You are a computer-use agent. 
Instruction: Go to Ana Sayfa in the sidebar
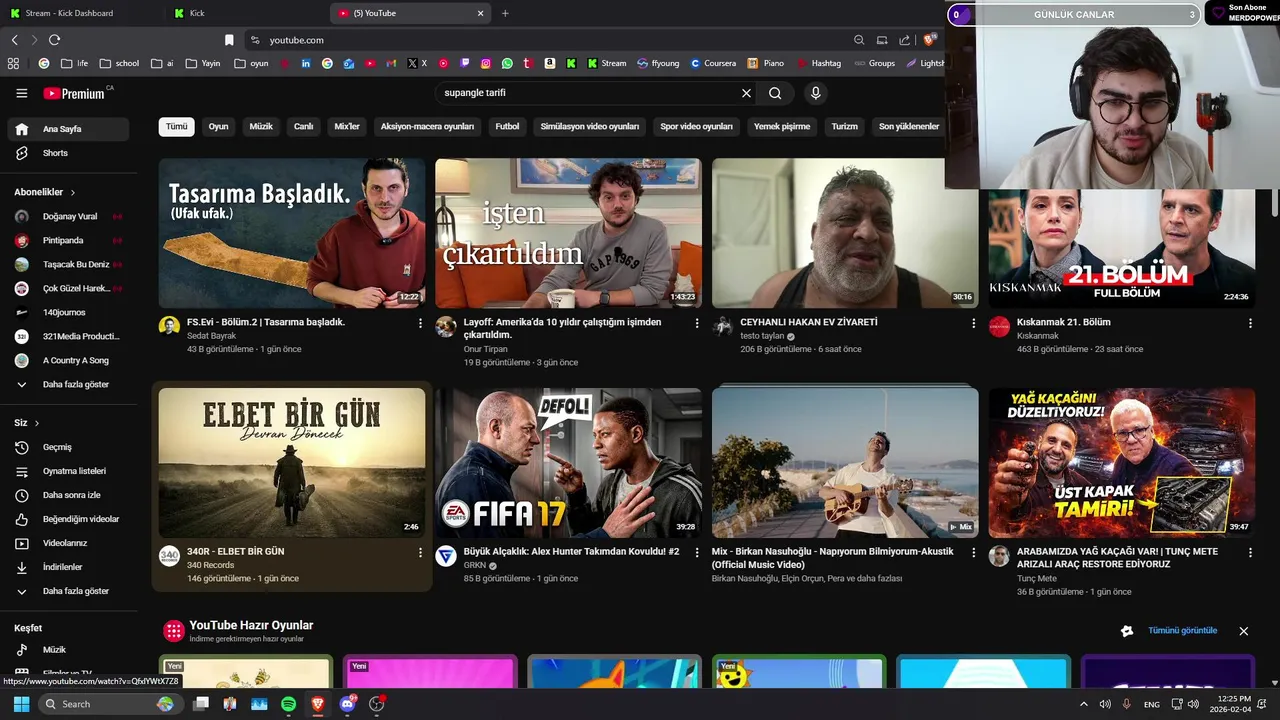pos(68,129)
